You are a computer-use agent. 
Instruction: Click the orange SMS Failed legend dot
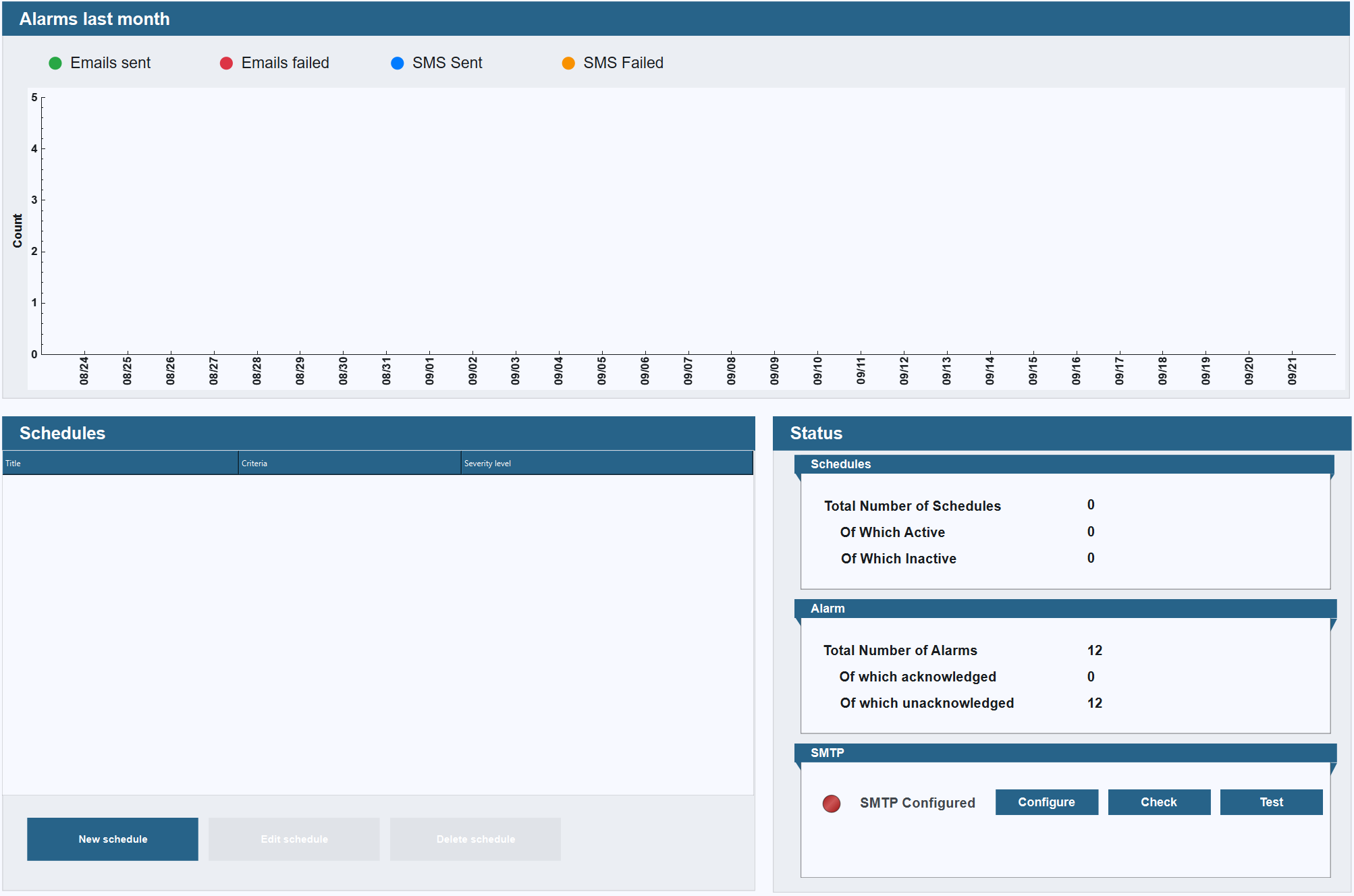(x=568, y=63)
